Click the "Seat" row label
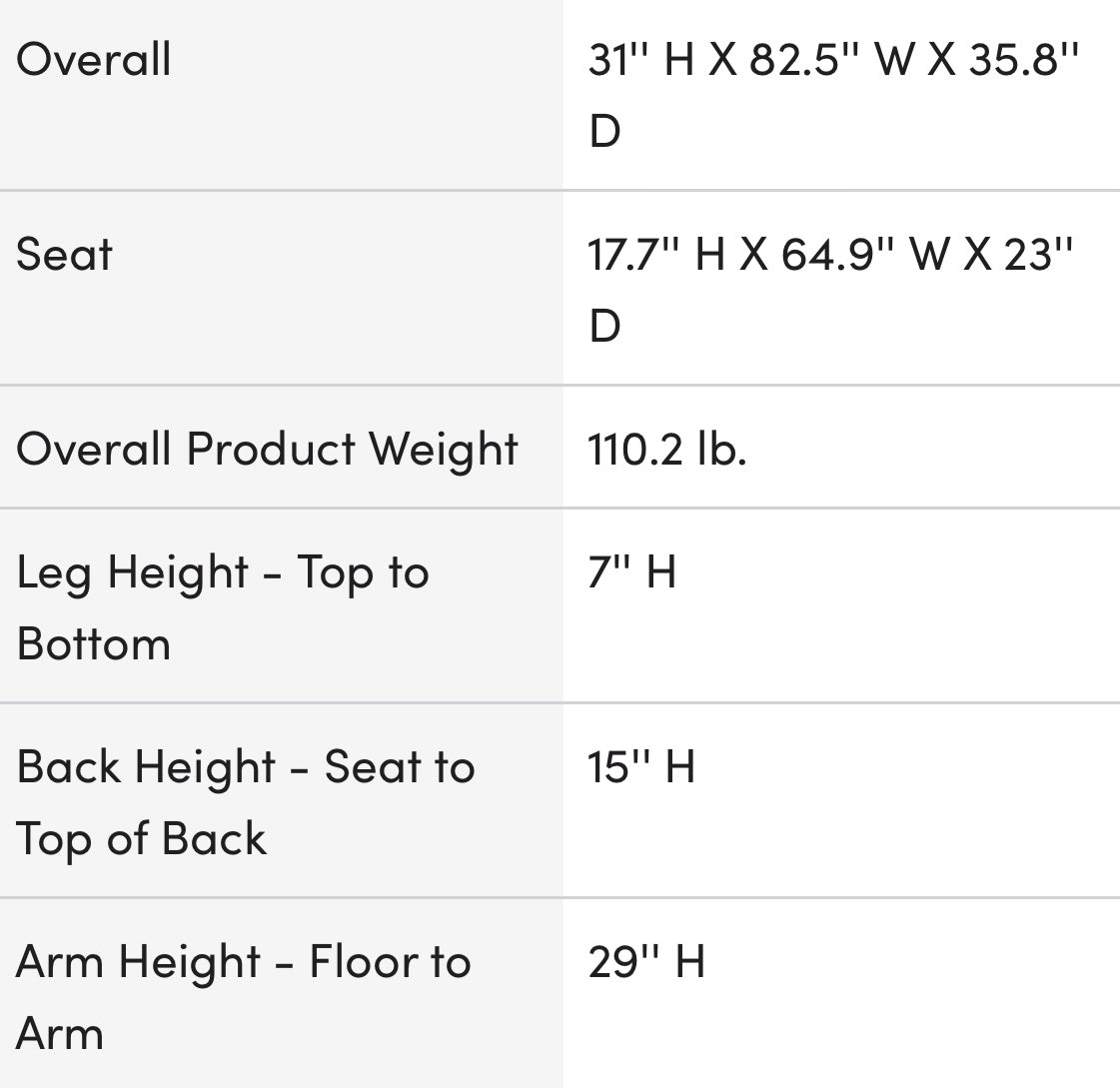Screen dimensions: 1120x1088 pyautogui.click(x=64, y=254)
